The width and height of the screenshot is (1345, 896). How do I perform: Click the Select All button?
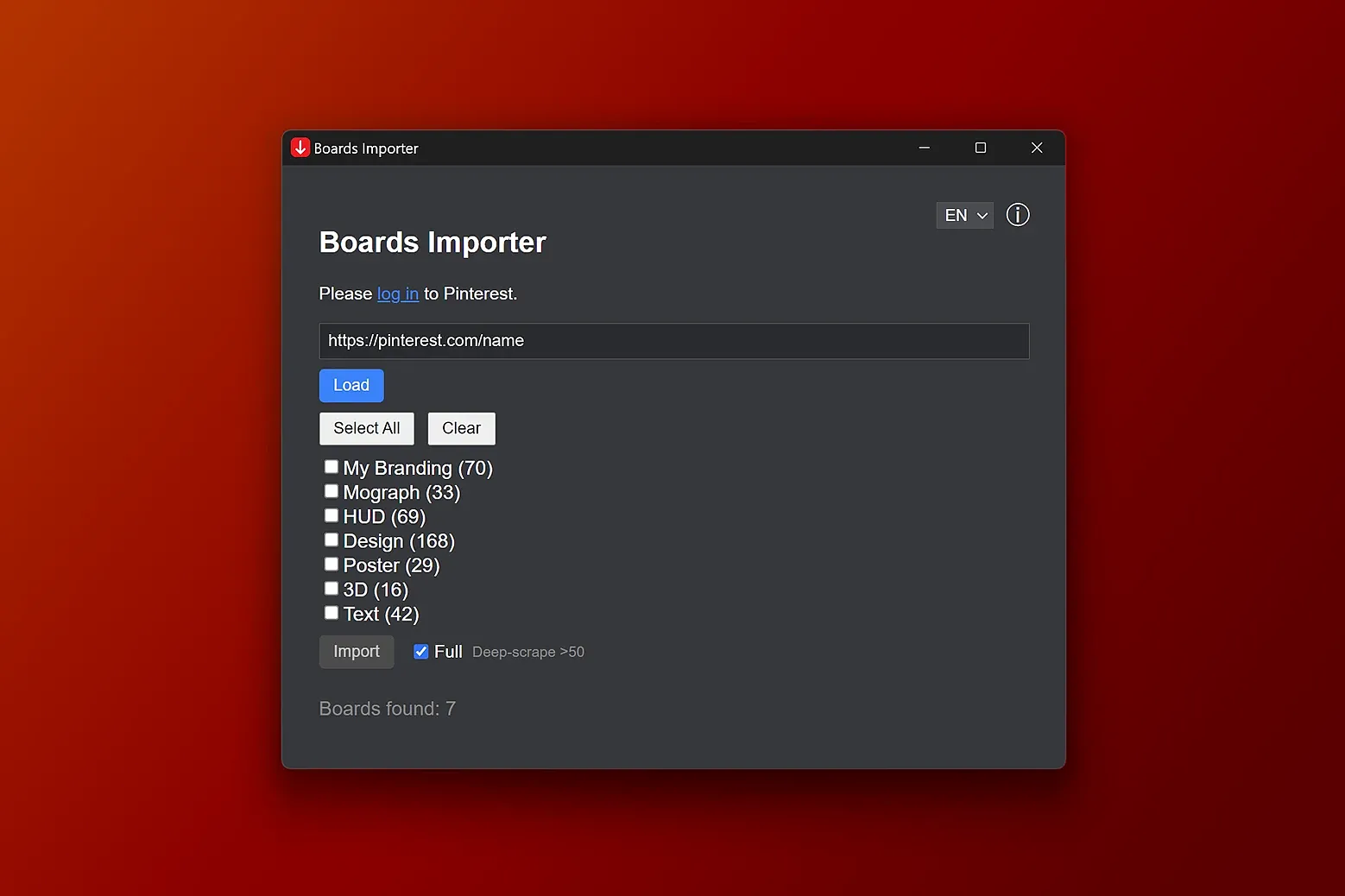pos(367,428)
